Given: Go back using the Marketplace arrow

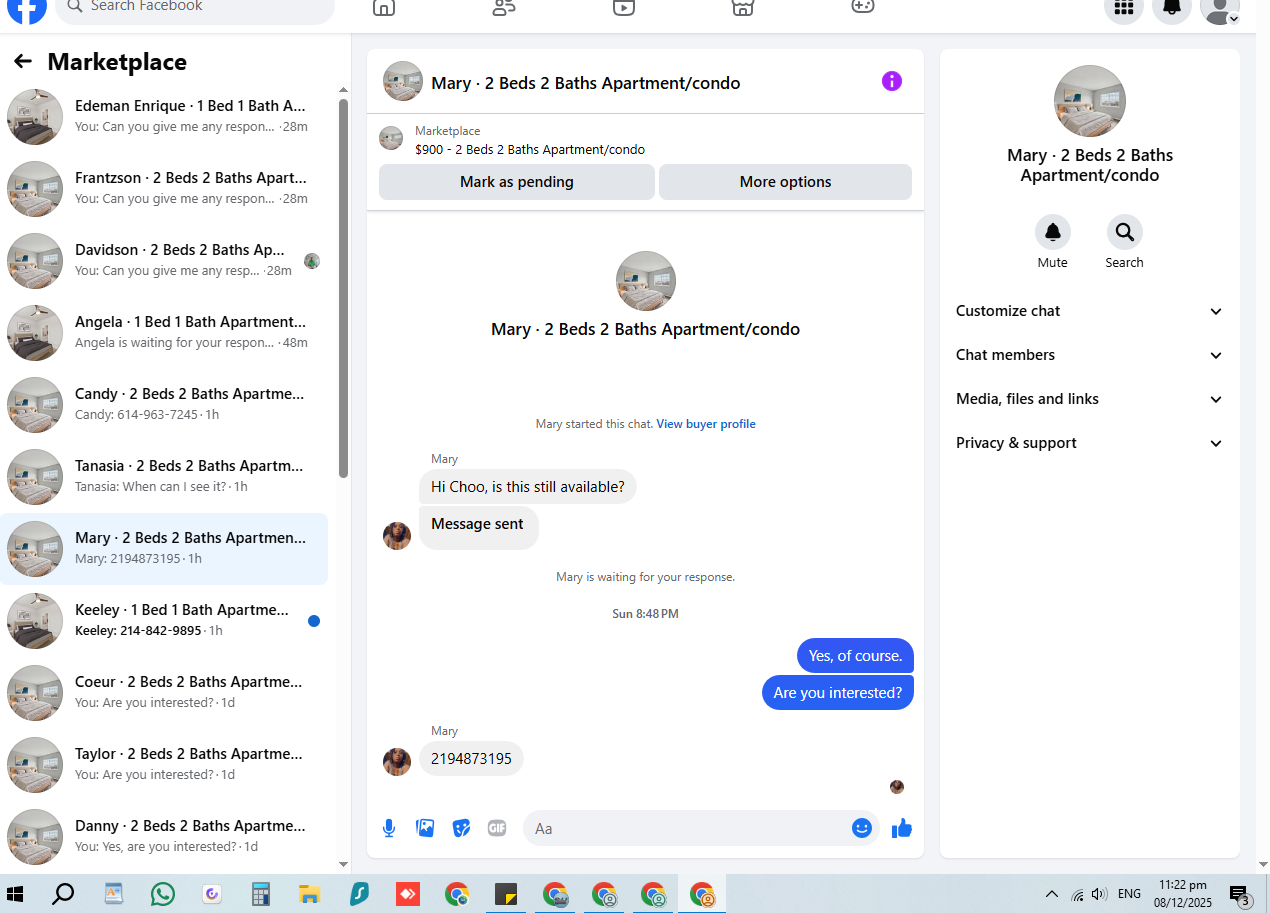Looking at the screenshot, I should [x=23, y=62].
